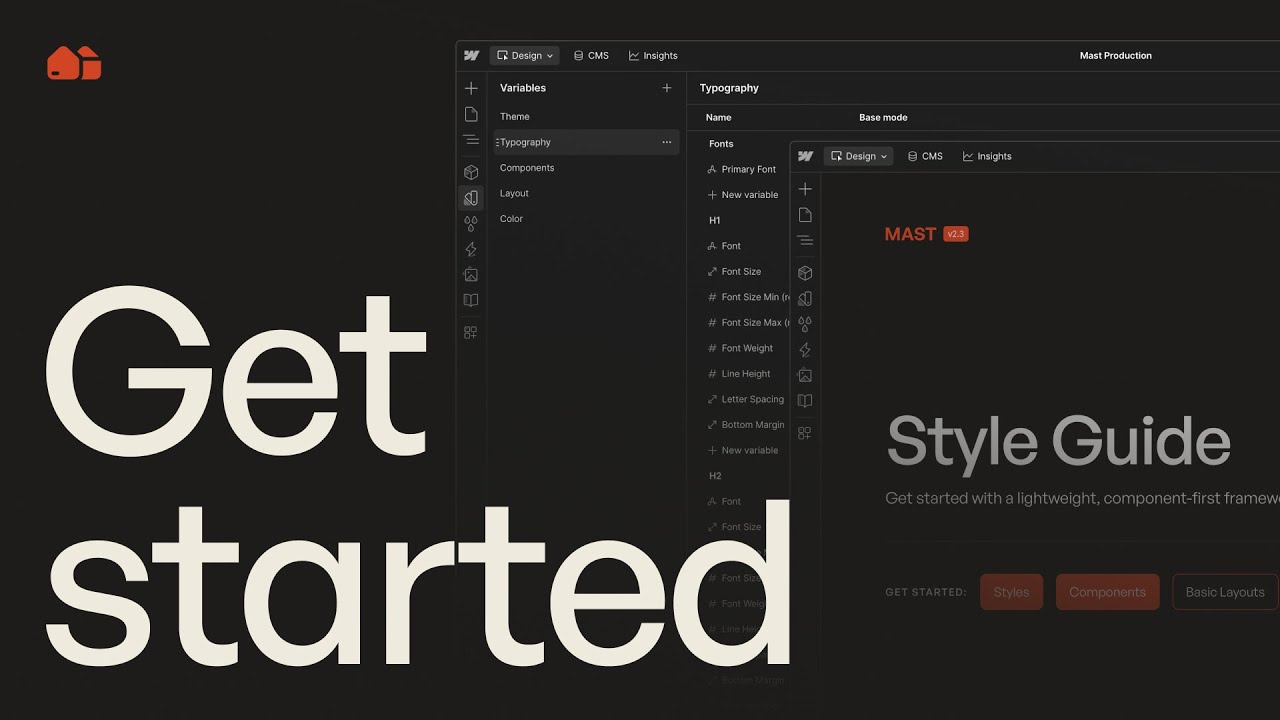Open Assets image icon in front window sidebar
The height and width of the screenshot is (720, 1280).
point(805,375)
